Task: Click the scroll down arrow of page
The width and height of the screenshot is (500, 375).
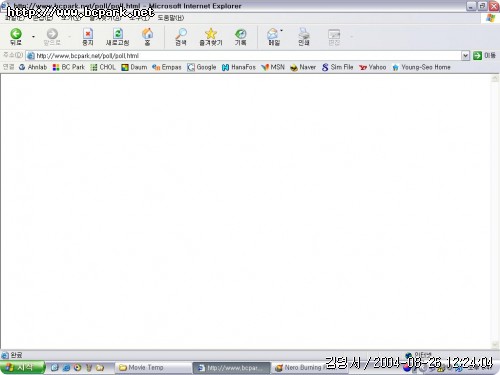Action: pos(495,345)
